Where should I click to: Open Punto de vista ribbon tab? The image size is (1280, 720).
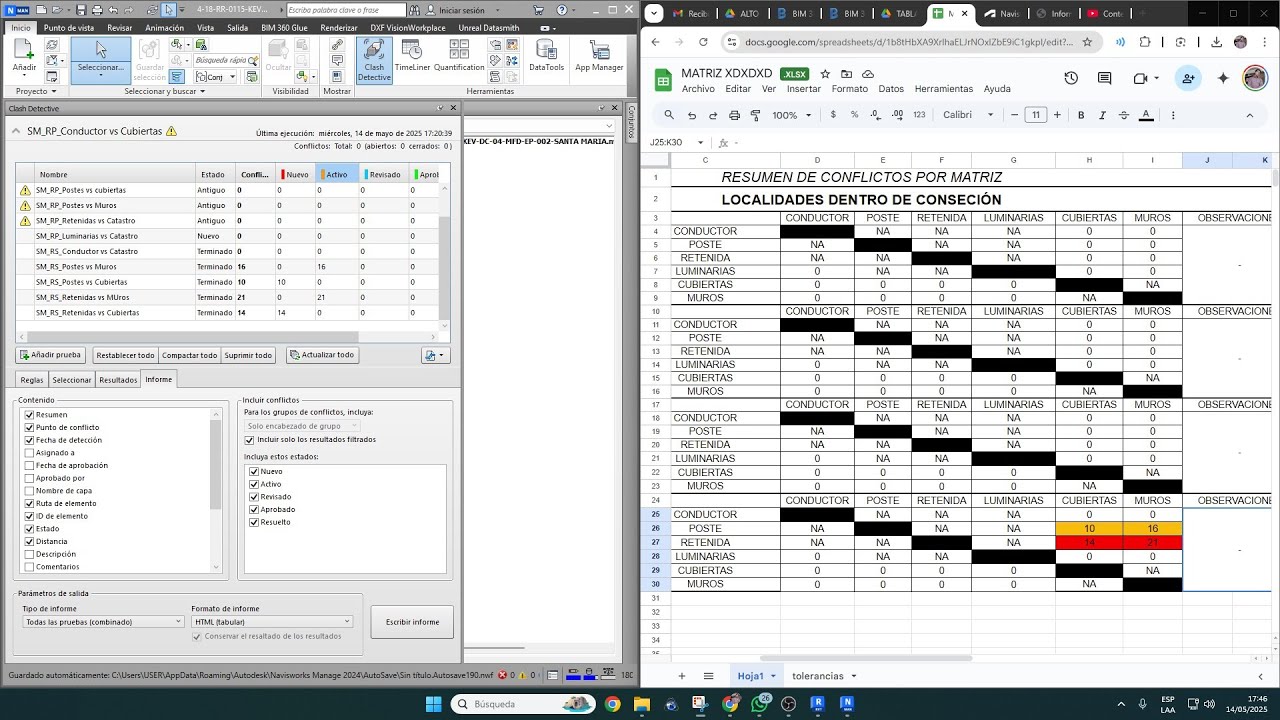coord(69,28)
